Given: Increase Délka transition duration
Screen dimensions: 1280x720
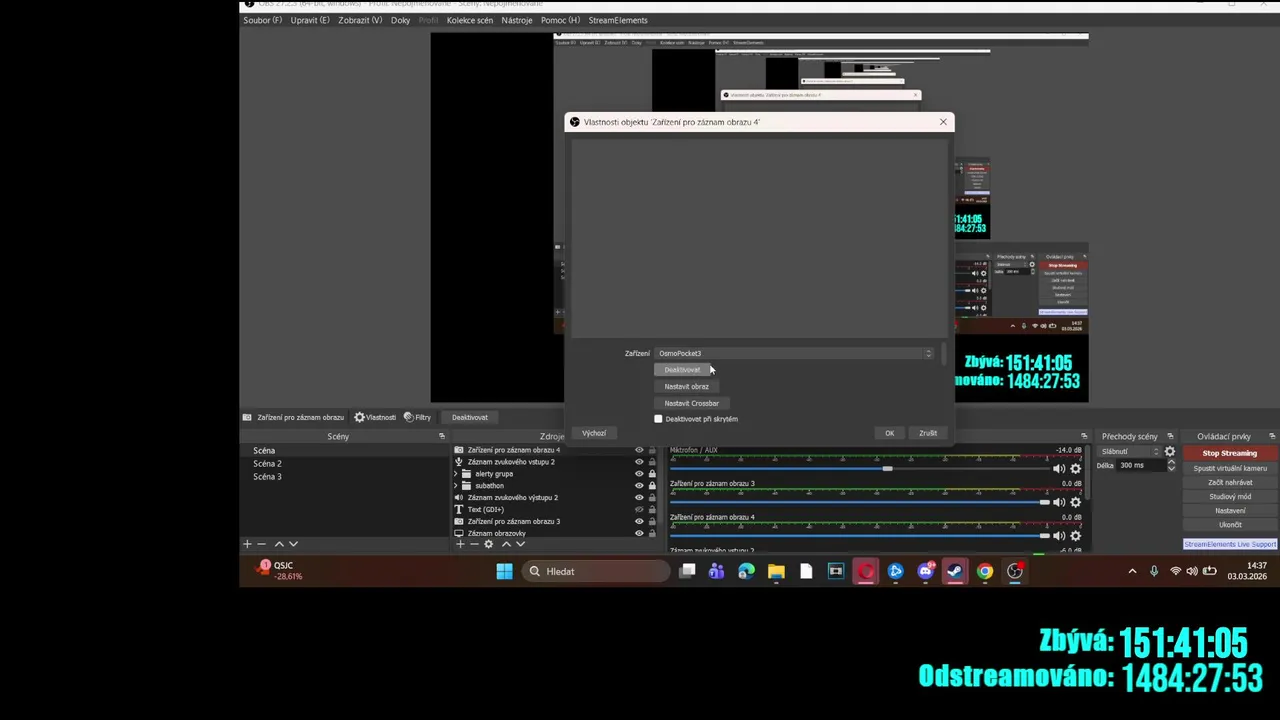Looking at the screenshot, I should pyautogui.click(x=1171, y=462).
